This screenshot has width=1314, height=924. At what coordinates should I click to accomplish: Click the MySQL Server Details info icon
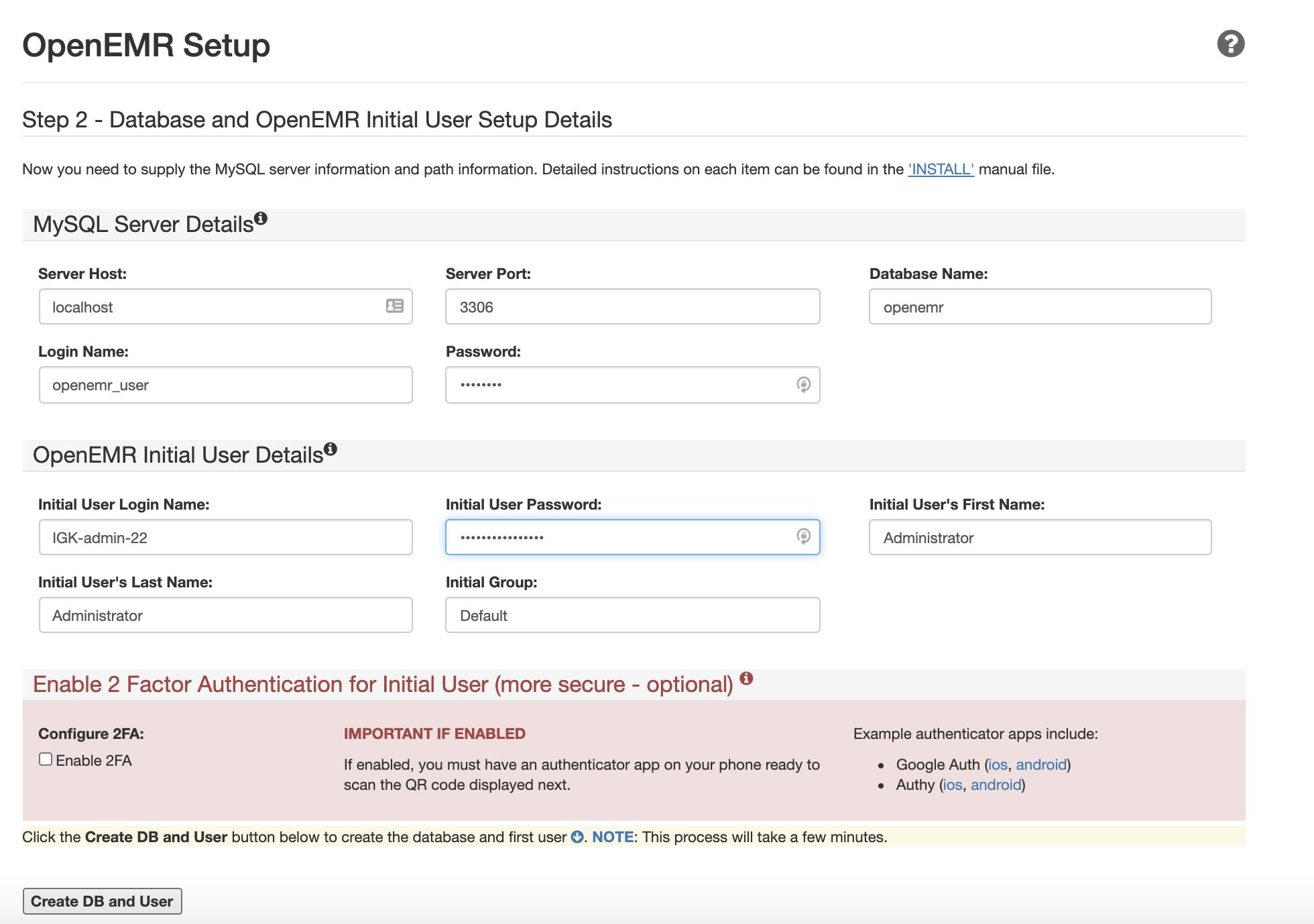pos(261,218)
